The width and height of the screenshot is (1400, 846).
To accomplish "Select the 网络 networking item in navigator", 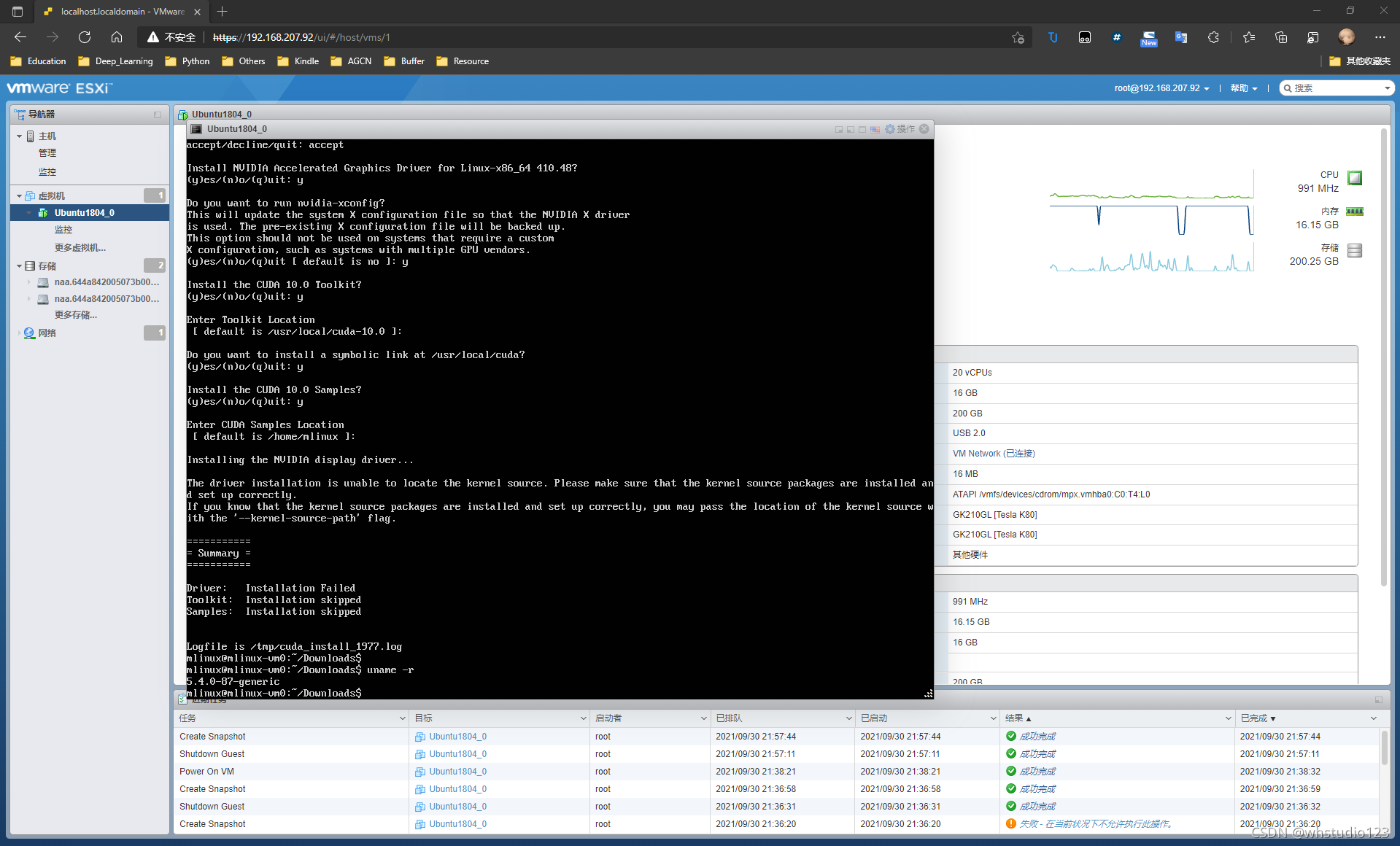I will pyautogui.click(x=47, y=333).
